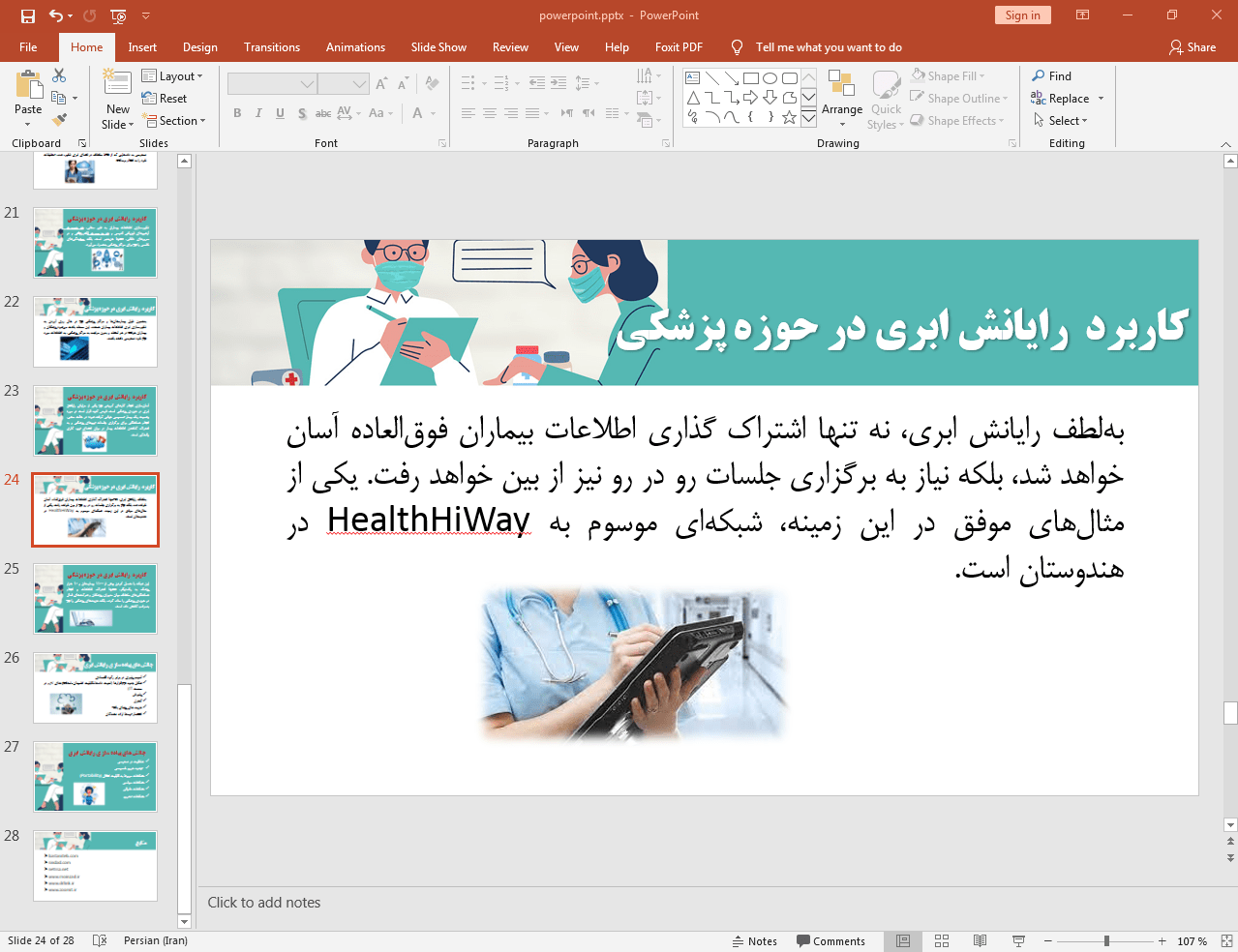Switch to the Animations tab
This screenshot has height=952, width=1238.
pos(355,47)
